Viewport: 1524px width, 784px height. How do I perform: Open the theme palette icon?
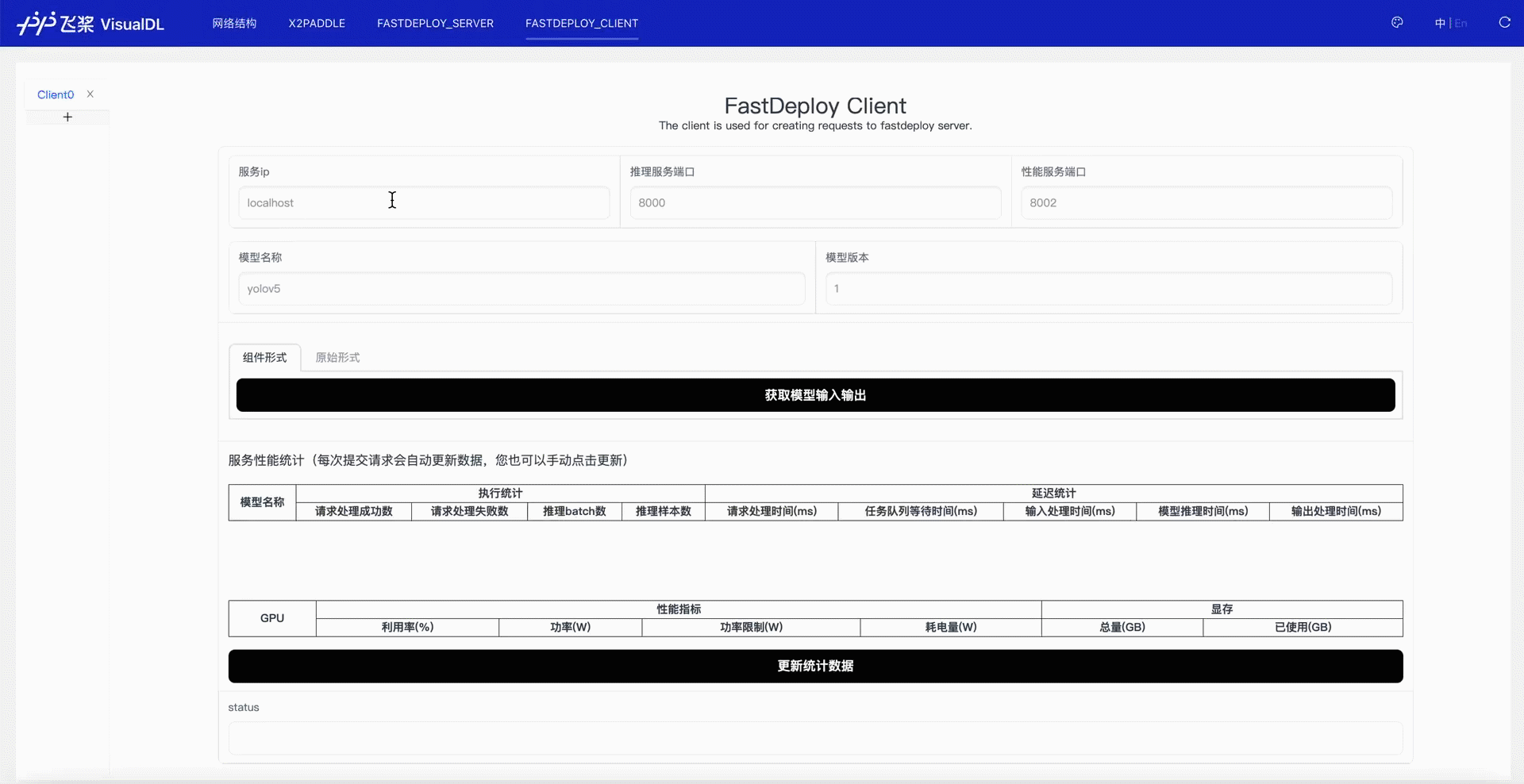click(1397, 23)
